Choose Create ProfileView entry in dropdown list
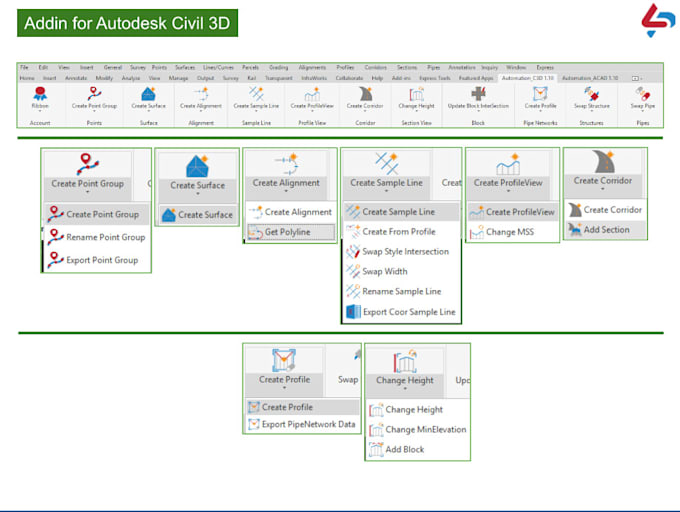This screenshot has width=680, height=512. [513, 212]
